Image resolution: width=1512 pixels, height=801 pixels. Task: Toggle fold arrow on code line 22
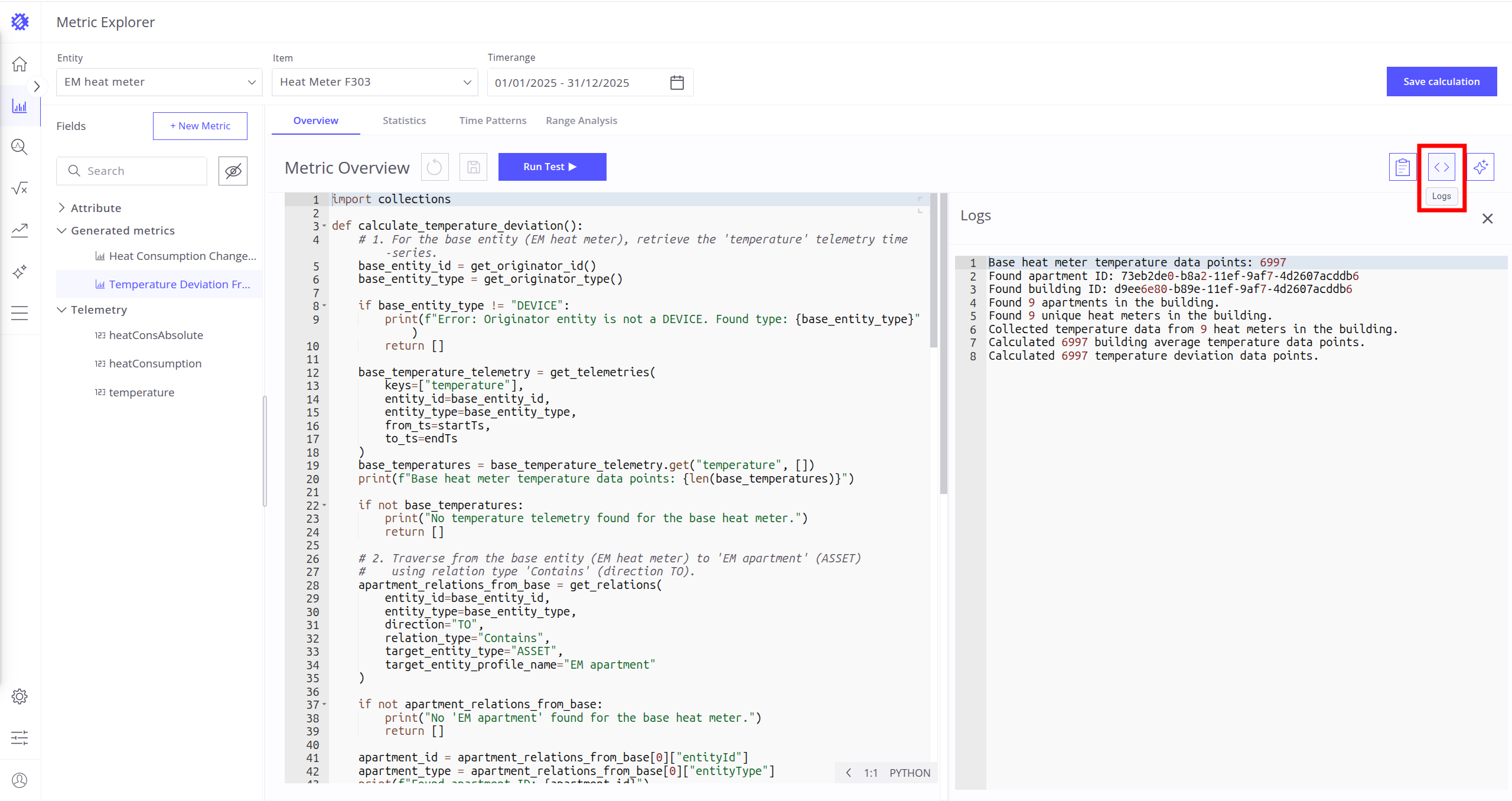pos(324,505)
